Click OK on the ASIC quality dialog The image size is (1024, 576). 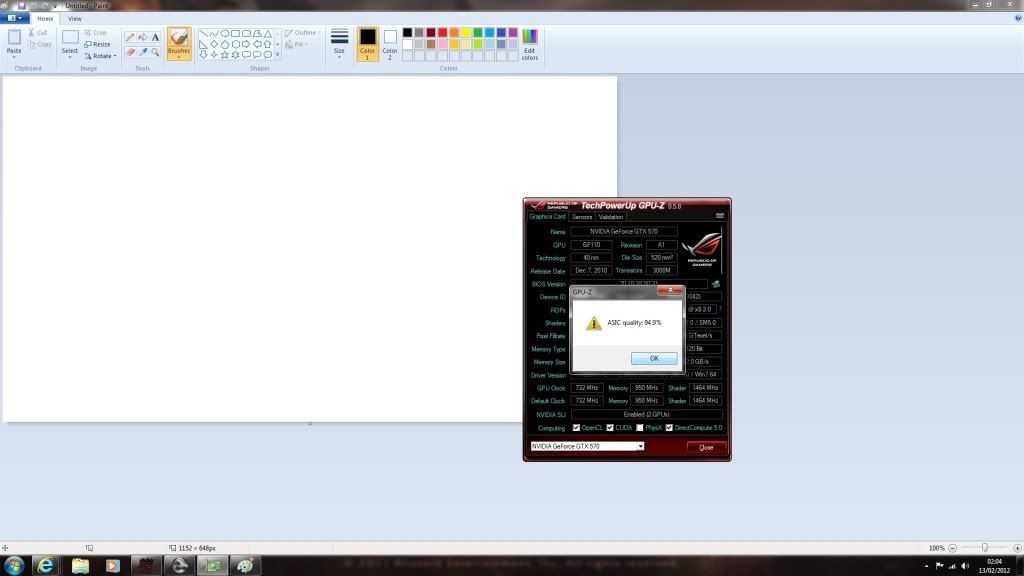pos(654,359)
